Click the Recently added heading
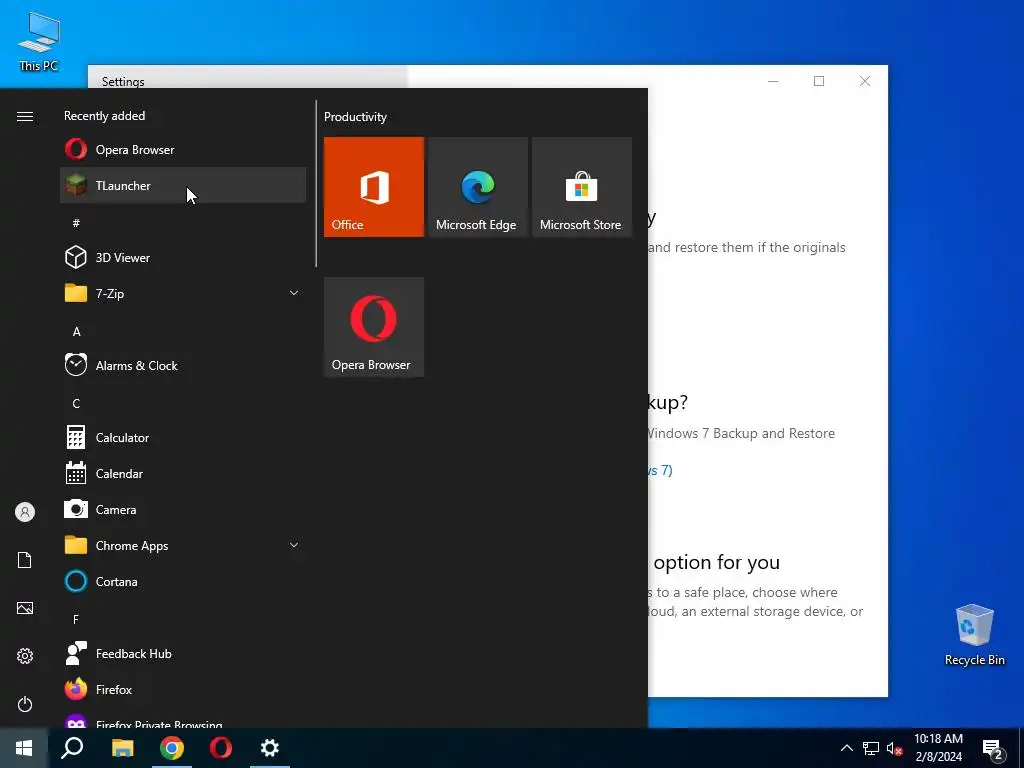The image size is (1024, 768). coord(104,116)
